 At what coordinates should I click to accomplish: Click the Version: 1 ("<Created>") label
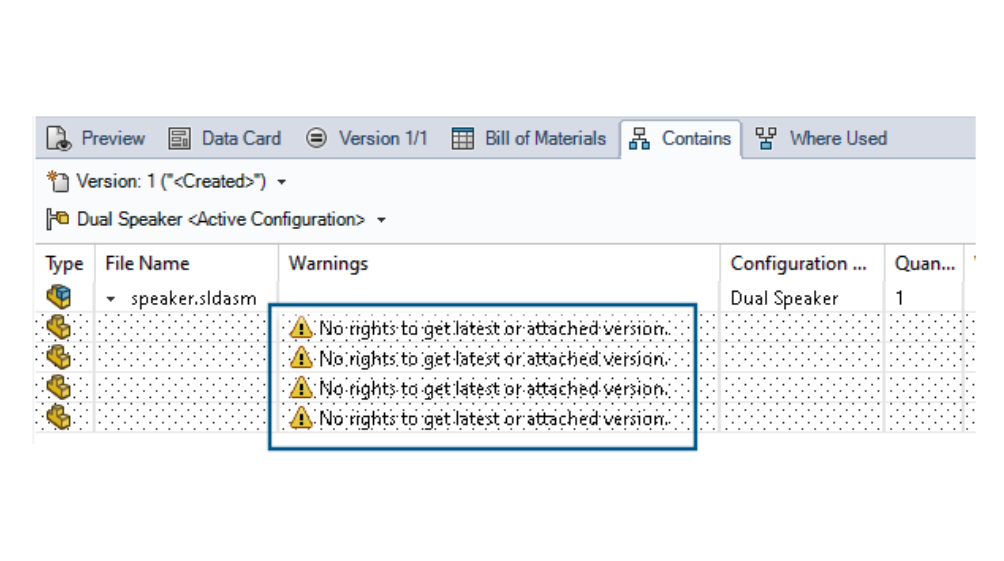[x=171, y=182]
